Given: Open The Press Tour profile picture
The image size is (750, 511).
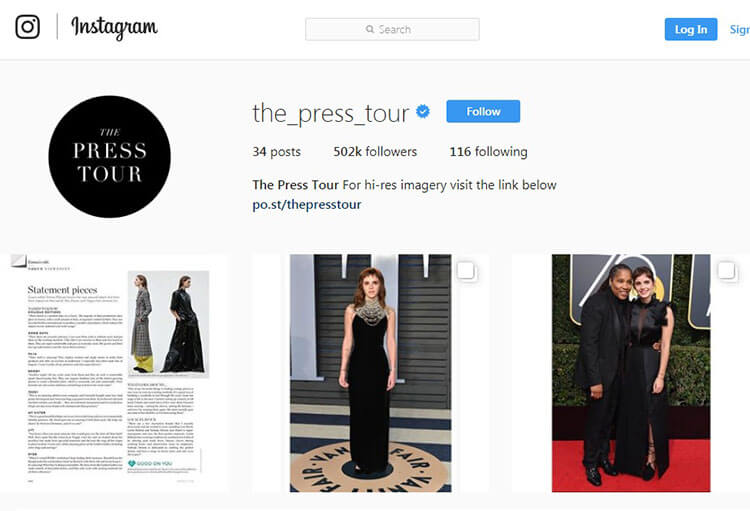Looking at the screenshot, I should (110, 156).
